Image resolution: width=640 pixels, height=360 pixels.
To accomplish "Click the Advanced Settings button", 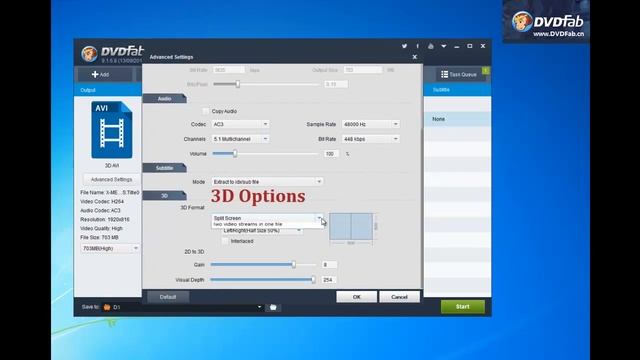I will [111, 179].
